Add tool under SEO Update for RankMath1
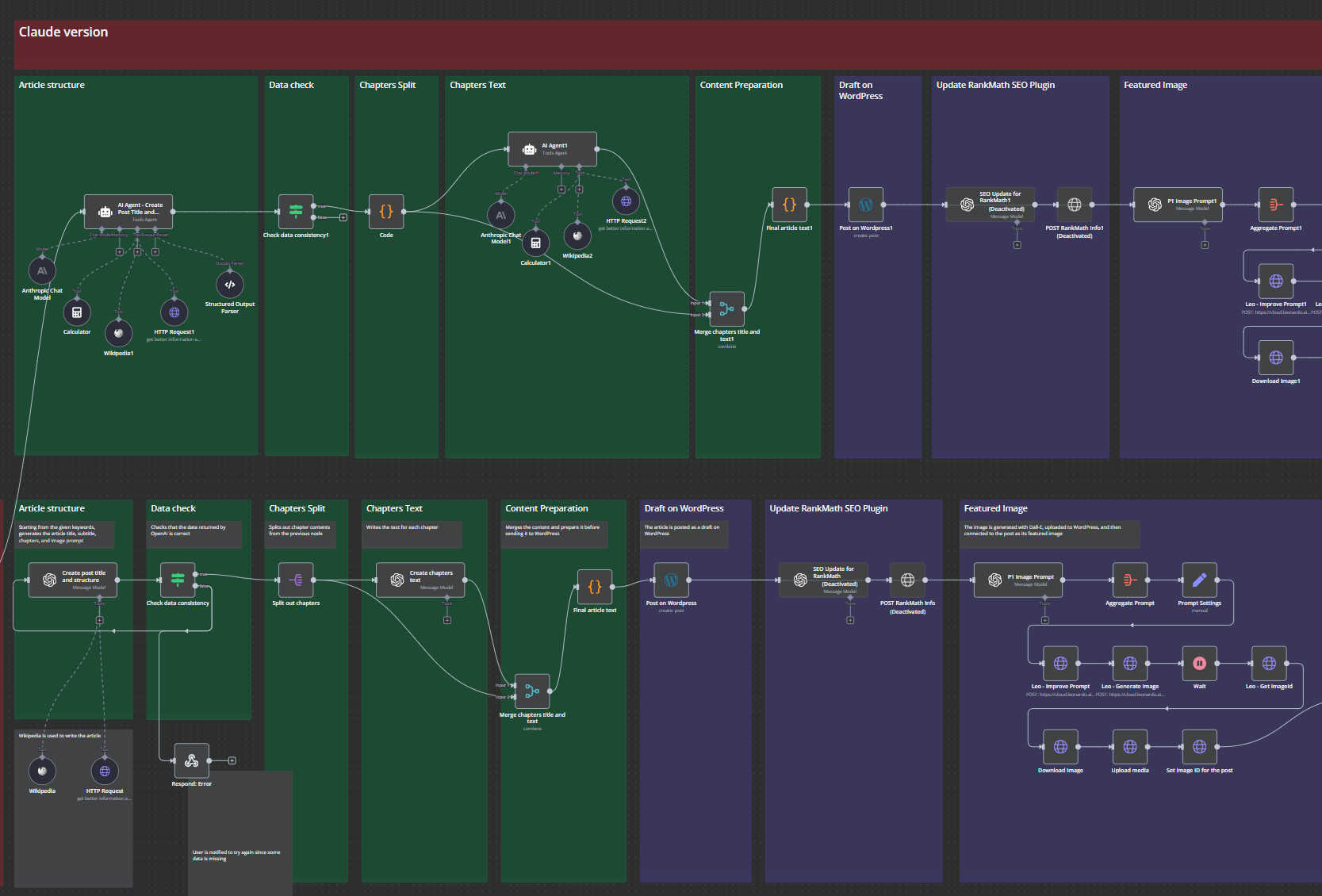Screen dimensions: 1322x896 [1017, 245]
